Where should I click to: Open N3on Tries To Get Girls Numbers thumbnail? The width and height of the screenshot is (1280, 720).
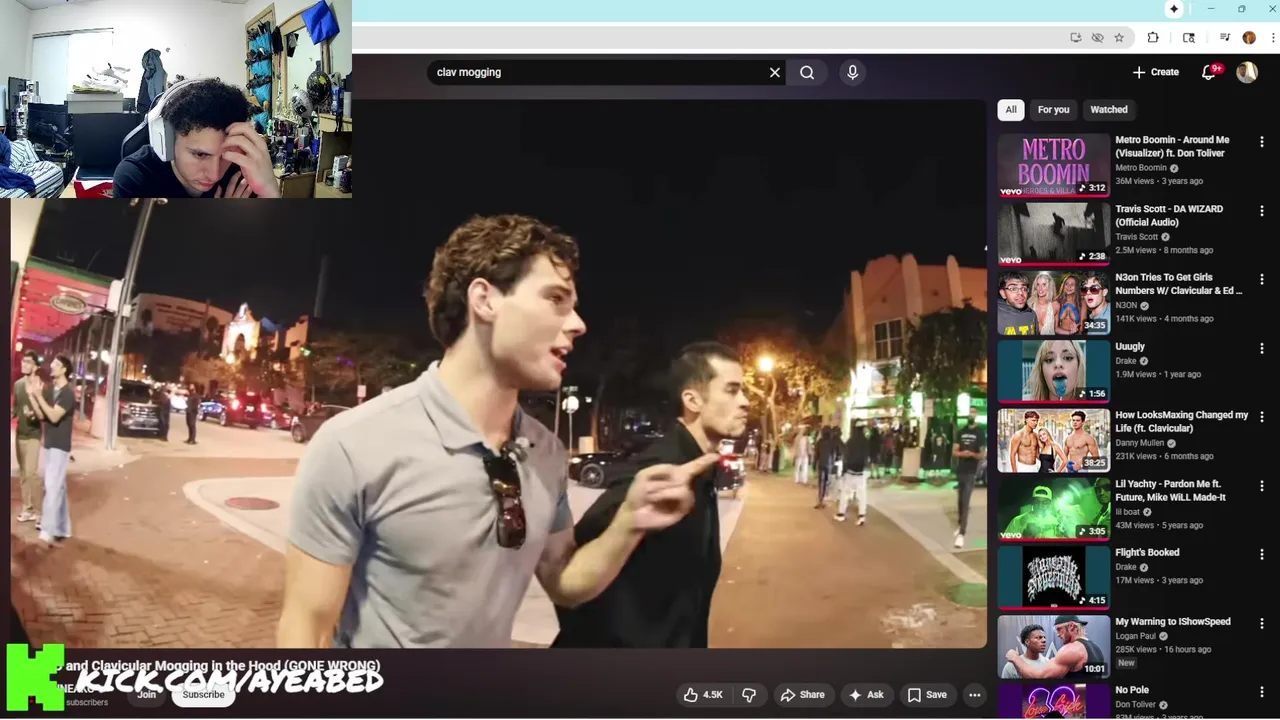(1054, 302)
